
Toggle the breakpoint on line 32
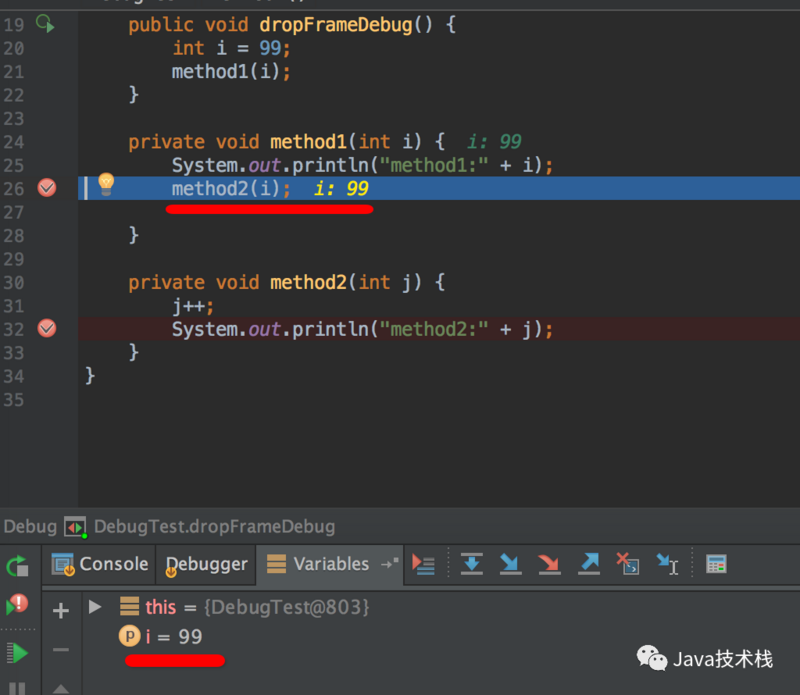[46, 328]
